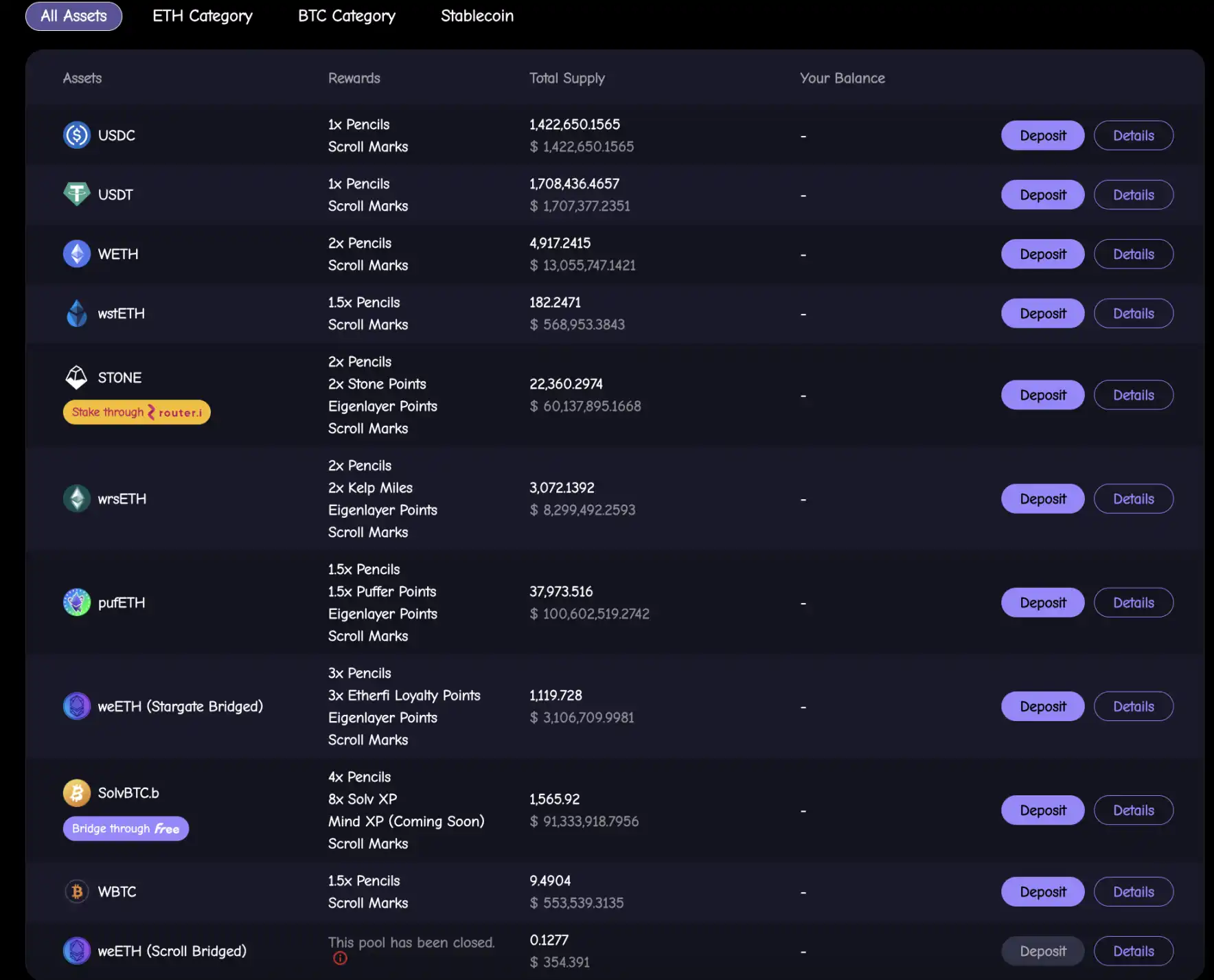The image size is (1214, 980).
Task: Click the USDT token icon
Action: tap(77, 194)
